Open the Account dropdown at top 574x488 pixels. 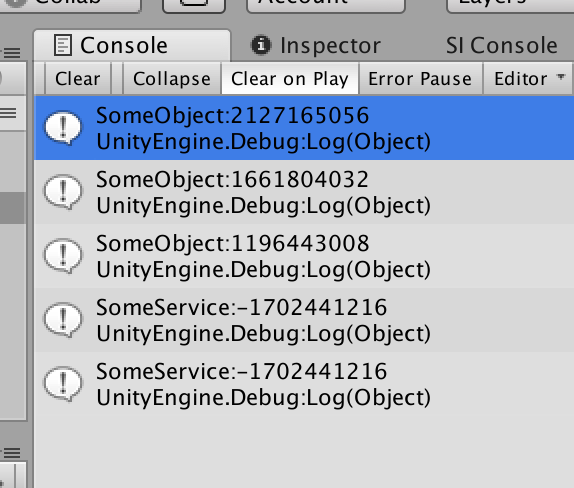pos(326,5)
